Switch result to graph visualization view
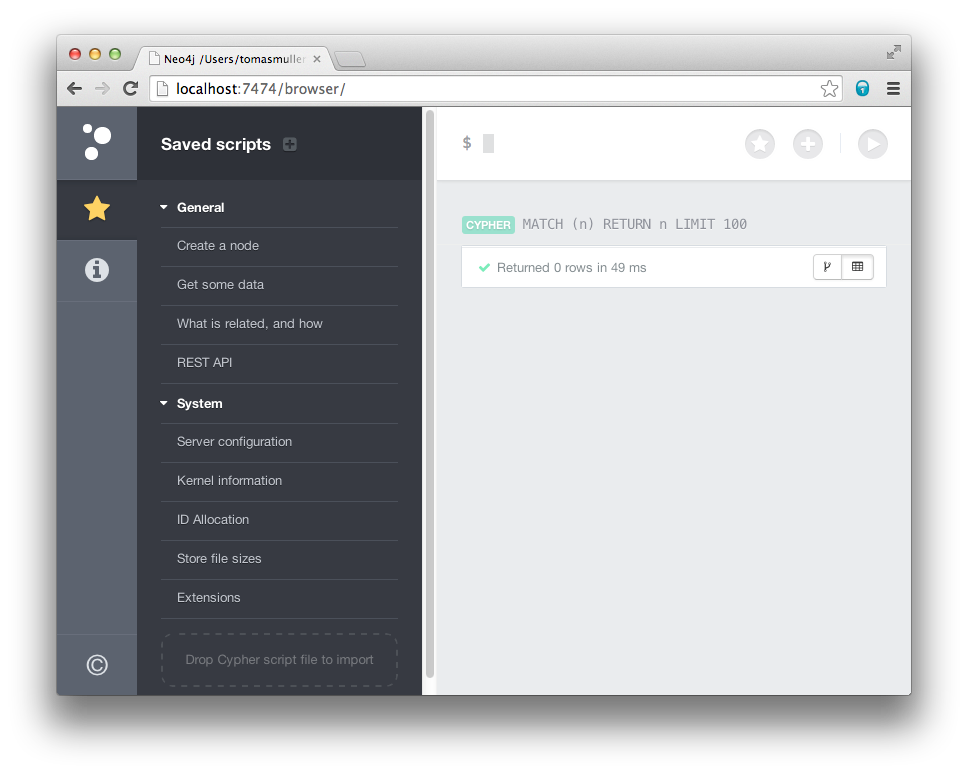The width and height of the screenshot is (968, 774). click(827, 267)
